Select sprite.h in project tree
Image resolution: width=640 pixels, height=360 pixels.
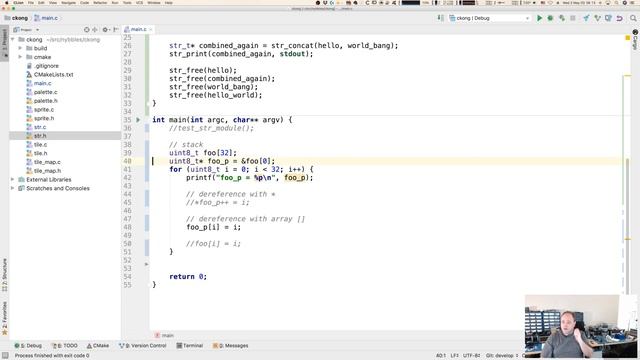tap(44, 118)
